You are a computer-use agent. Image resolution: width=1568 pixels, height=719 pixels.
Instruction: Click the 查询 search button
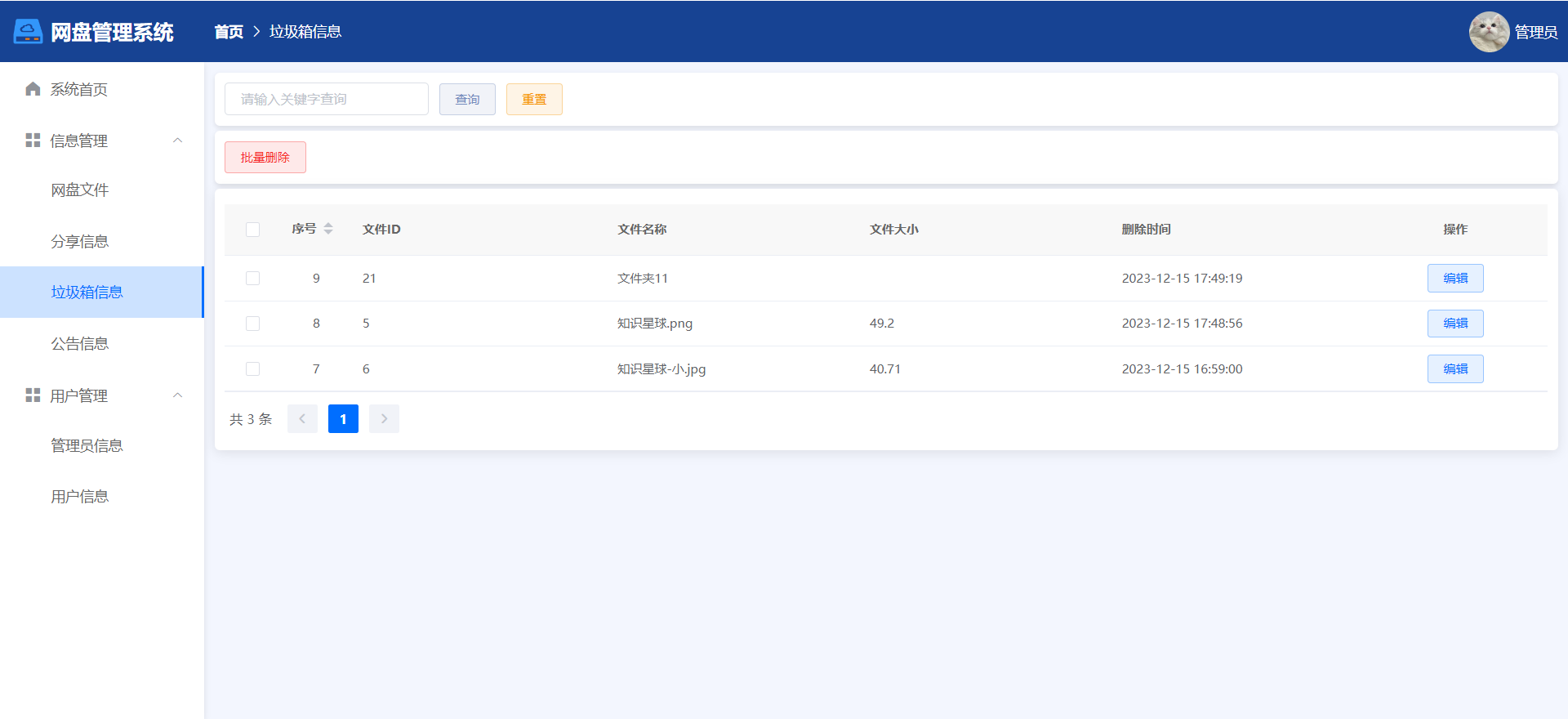click(x=467, y=99)
